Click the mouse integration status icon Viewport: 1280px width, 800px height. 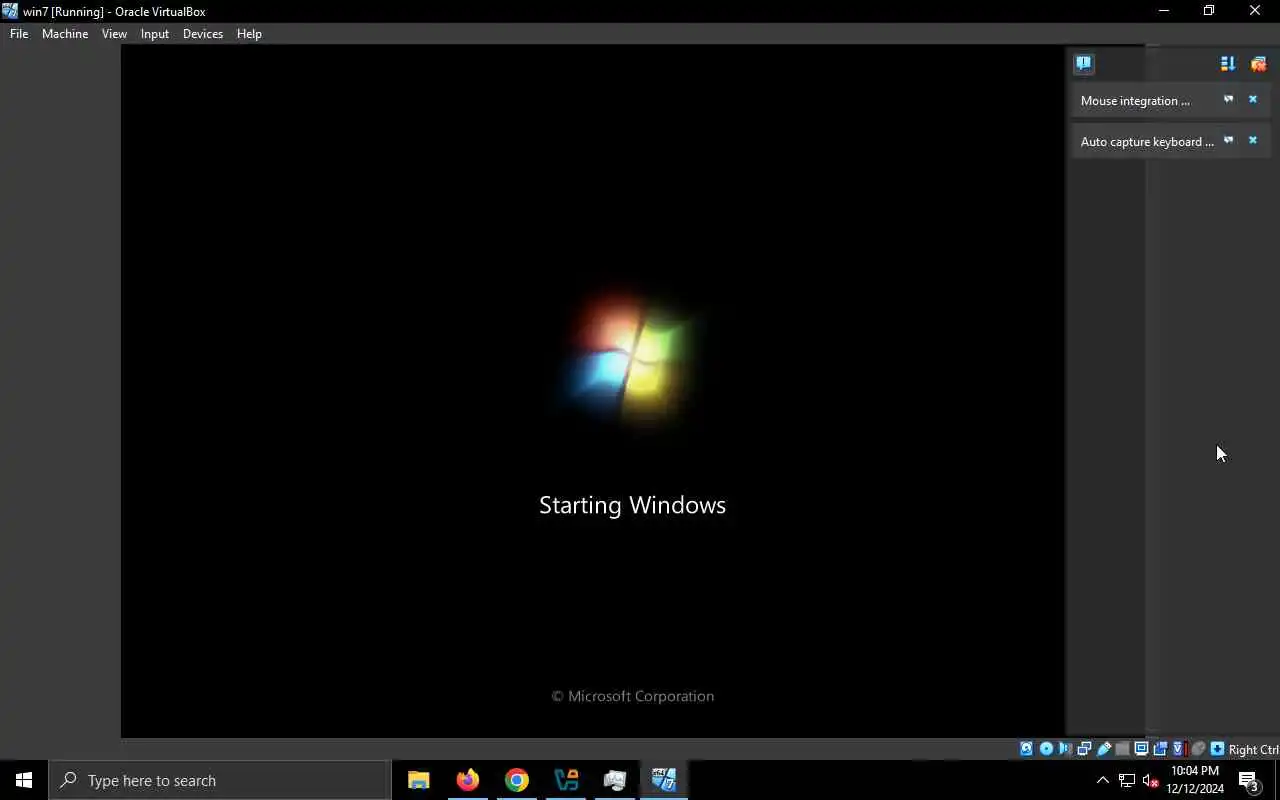[1198, 749]
